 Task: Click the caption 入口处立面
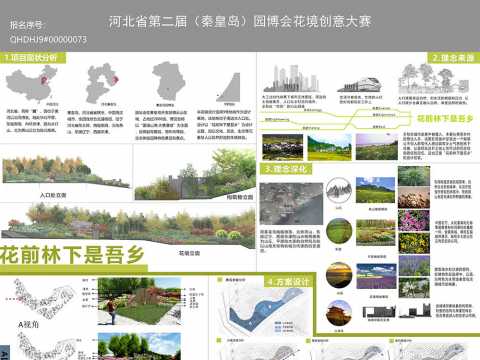53,195
